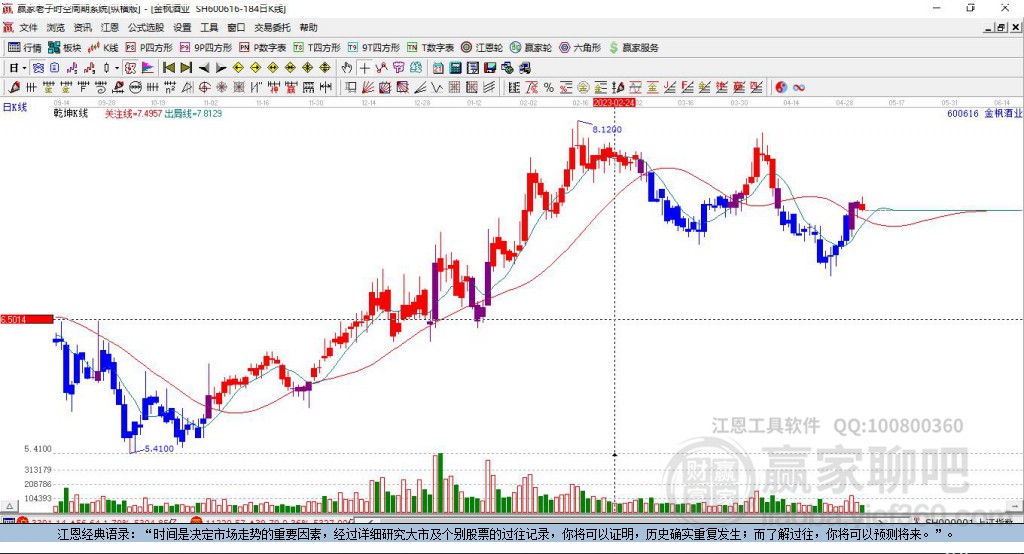The image size is (1024, 554).
Task: Toggle the pink-blue gradient triangle icon
Action: 148,68
